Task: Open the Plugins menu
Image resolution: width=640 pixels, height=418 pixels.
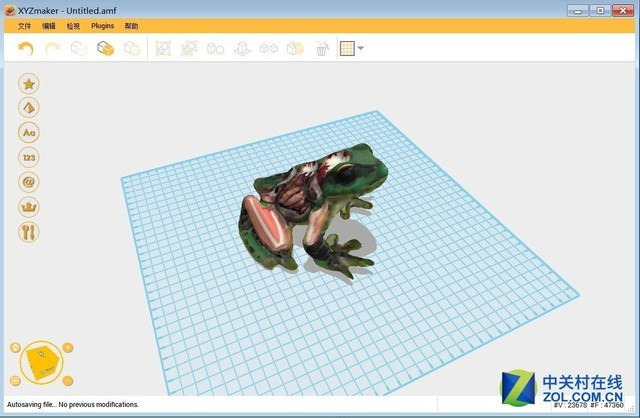Action: click(x=102, y=26)
